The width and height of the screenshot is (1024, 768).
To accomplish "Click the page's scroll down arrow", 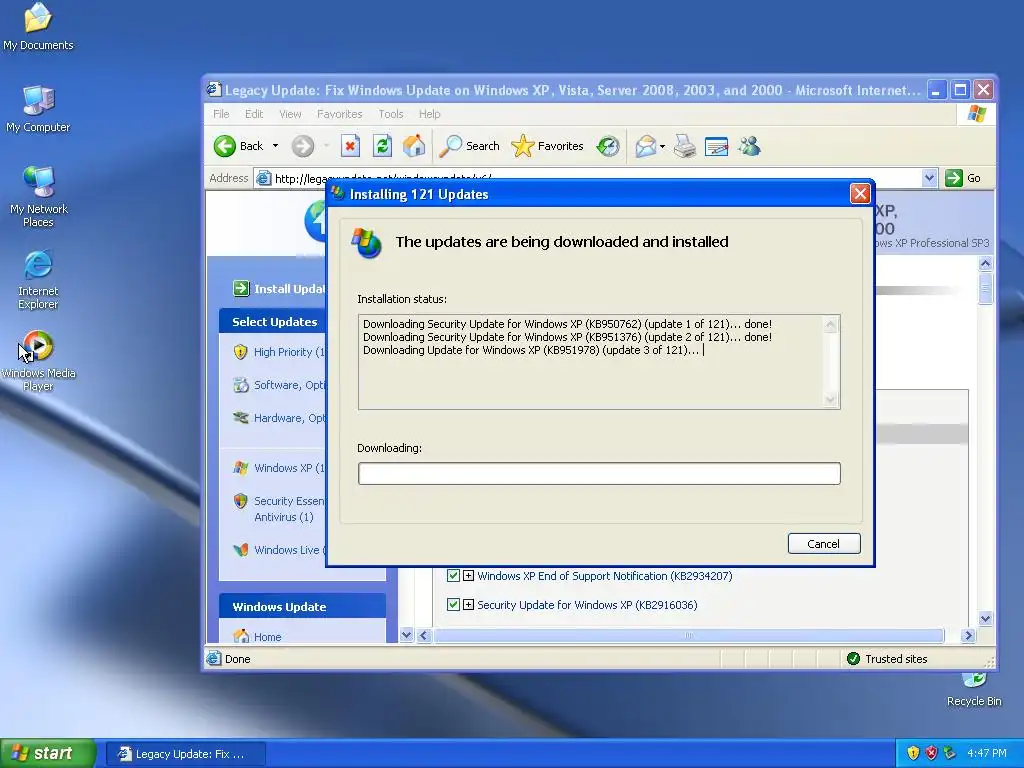I will (985, 618).
